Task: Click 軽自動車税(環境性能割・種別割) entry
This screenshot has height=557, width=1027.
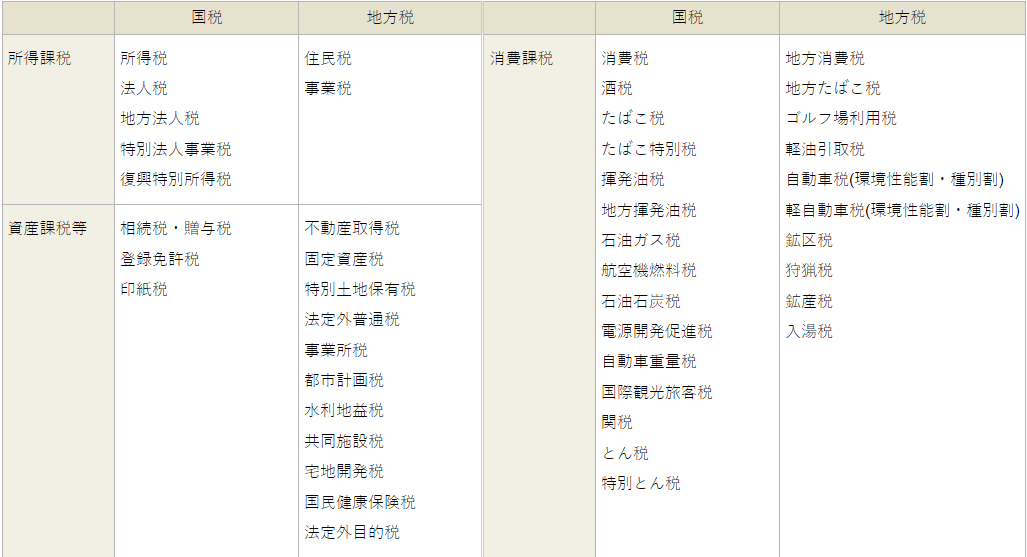Action: click(903, 210)
